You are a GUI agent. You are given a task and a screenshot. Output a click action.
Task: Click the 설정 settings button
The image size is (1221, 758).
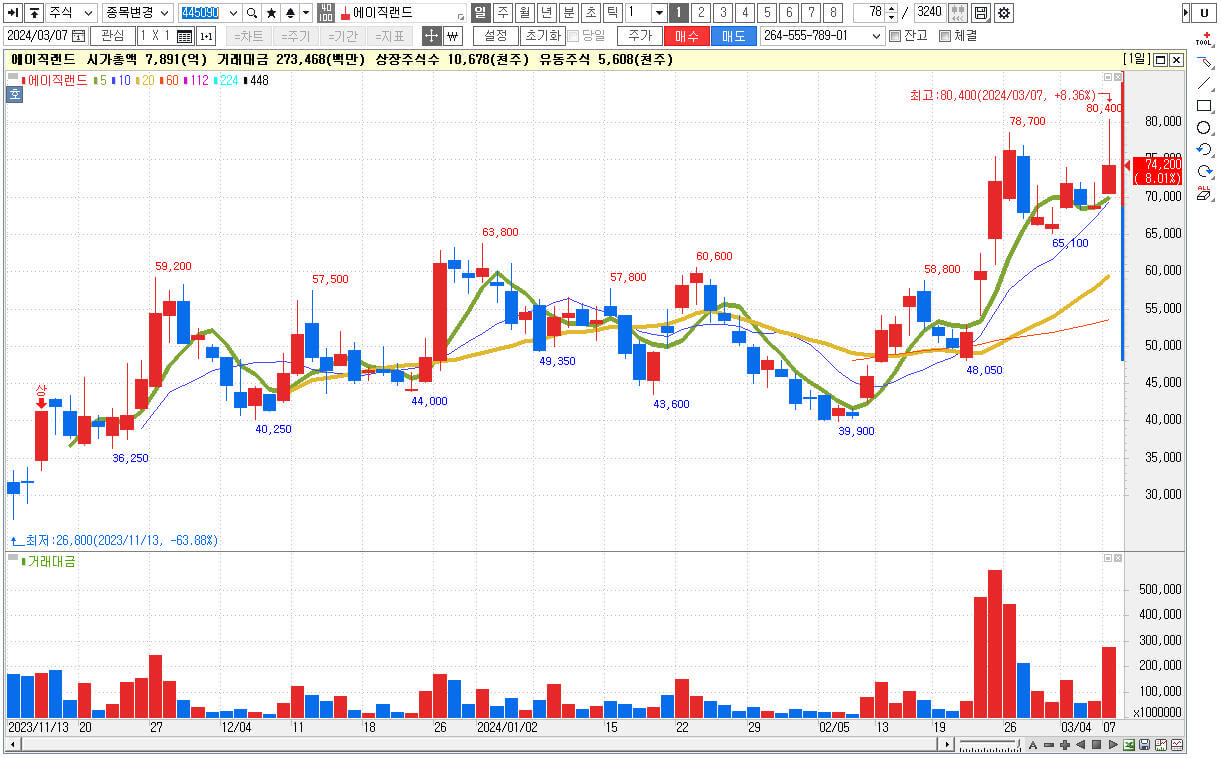495,36
